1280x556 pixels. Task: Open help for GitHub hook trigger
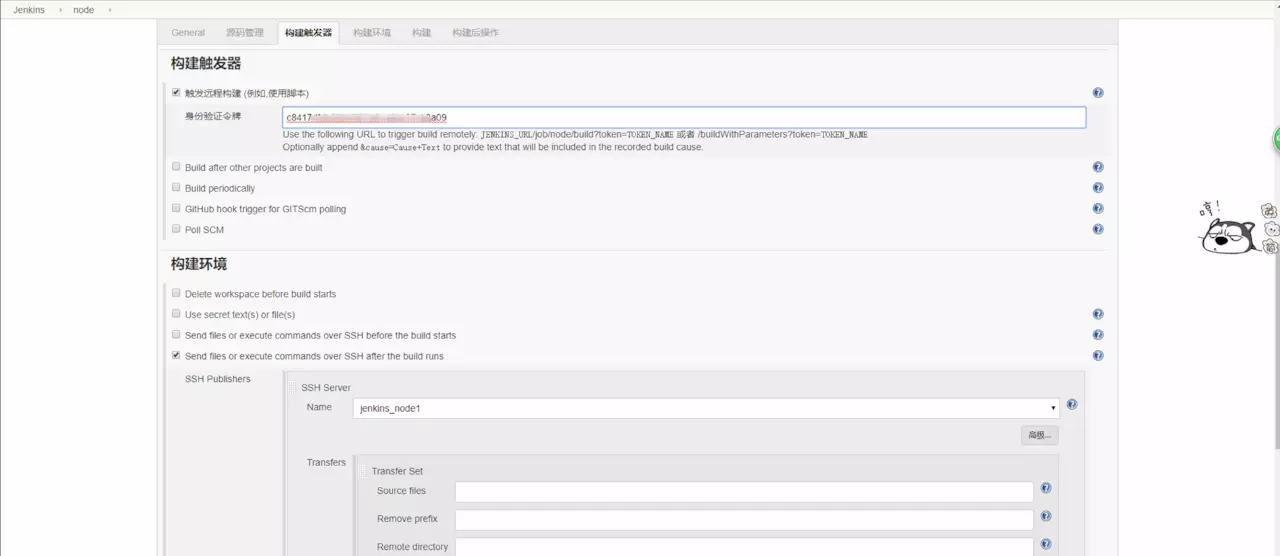[1097, 209]
